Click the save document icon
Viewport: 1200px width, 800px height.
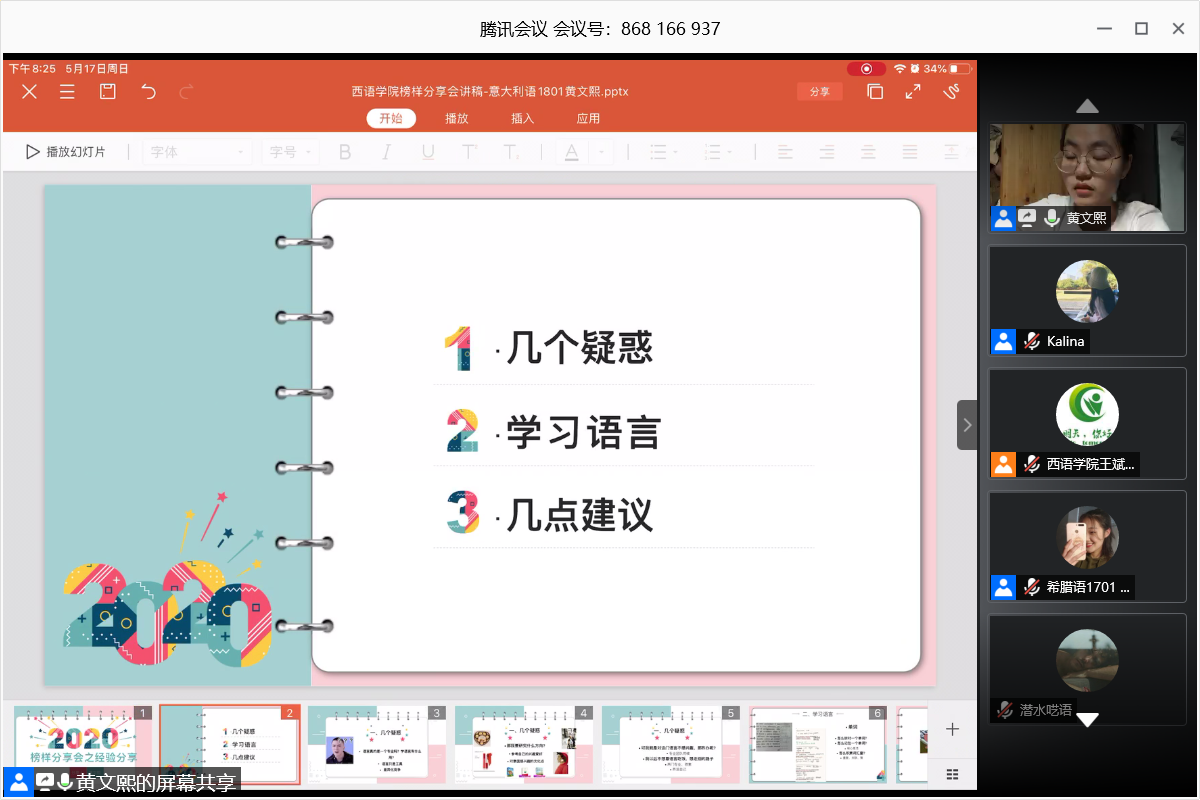coord(108,92)
